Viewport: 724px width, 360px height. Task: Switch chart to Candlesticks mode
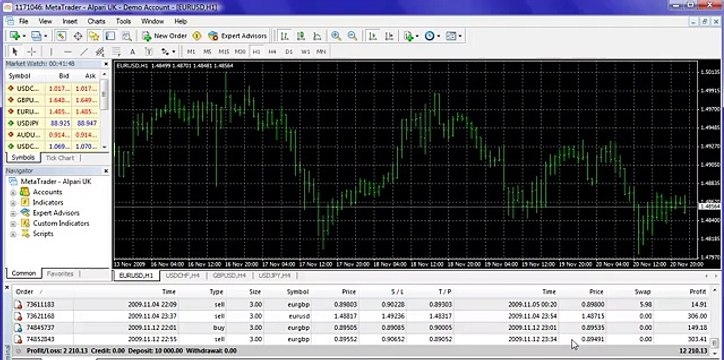301,36
